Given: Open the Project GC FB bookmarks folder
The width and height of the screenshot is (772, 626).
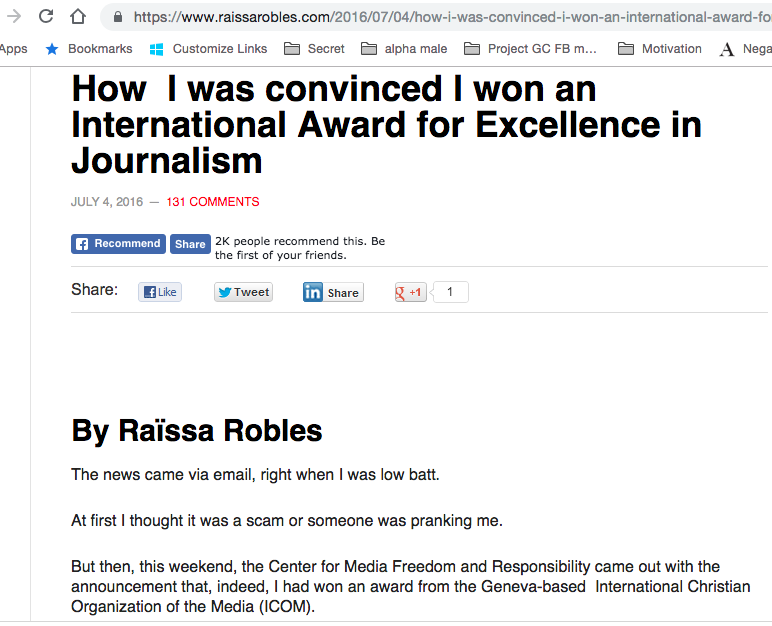Looking at the screenshot, I should pyautogui.click(x=531, y=49).
